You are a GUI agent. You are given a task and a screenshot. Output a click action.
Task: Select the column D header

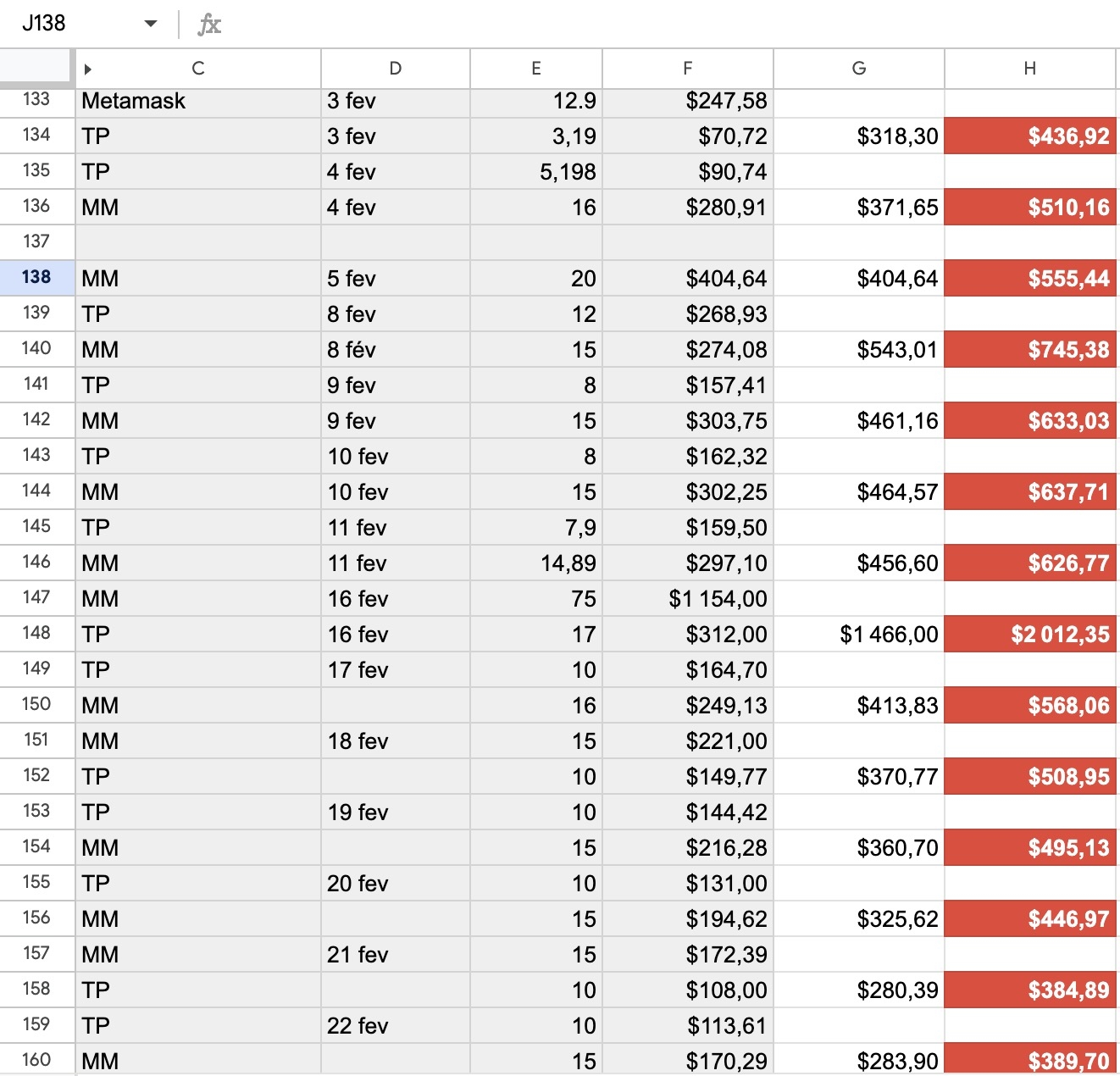coord(395,69)
